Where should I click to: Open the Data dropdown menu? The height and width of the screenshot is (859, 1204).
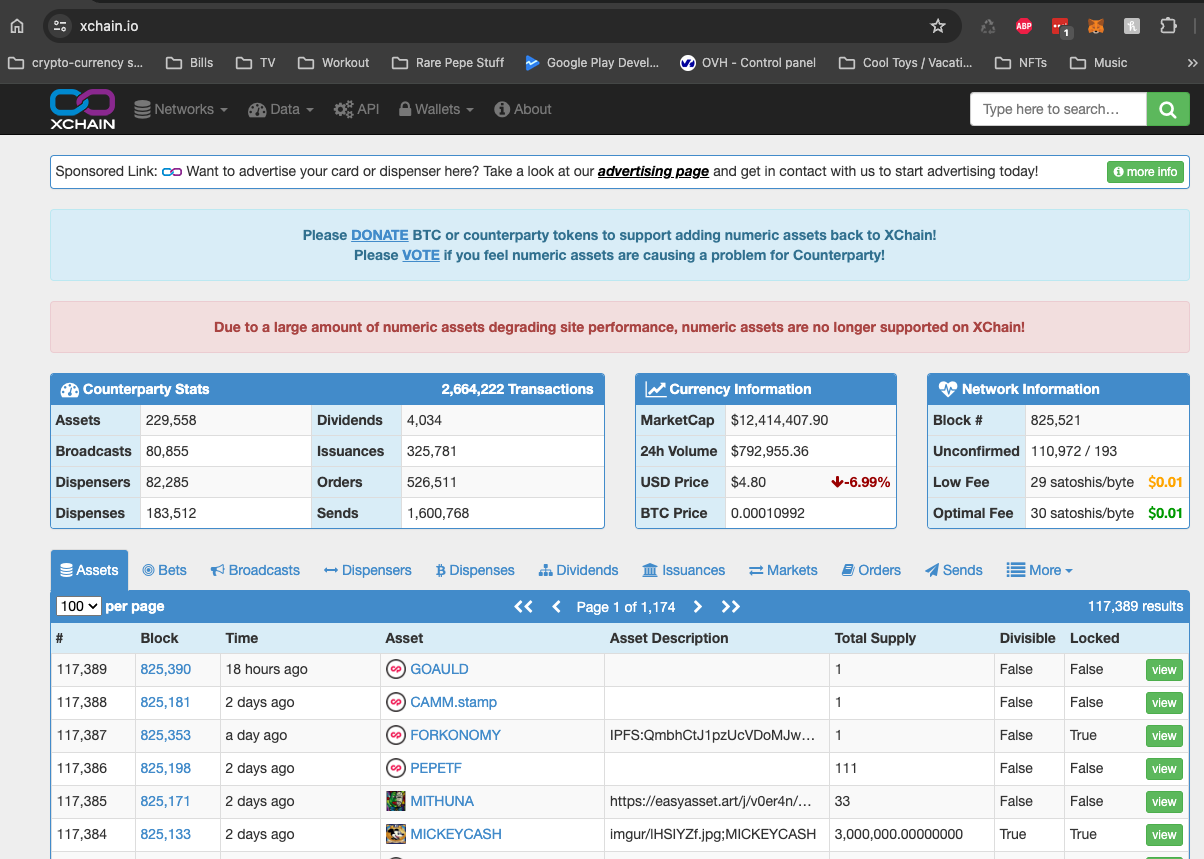tap(281, 109)
